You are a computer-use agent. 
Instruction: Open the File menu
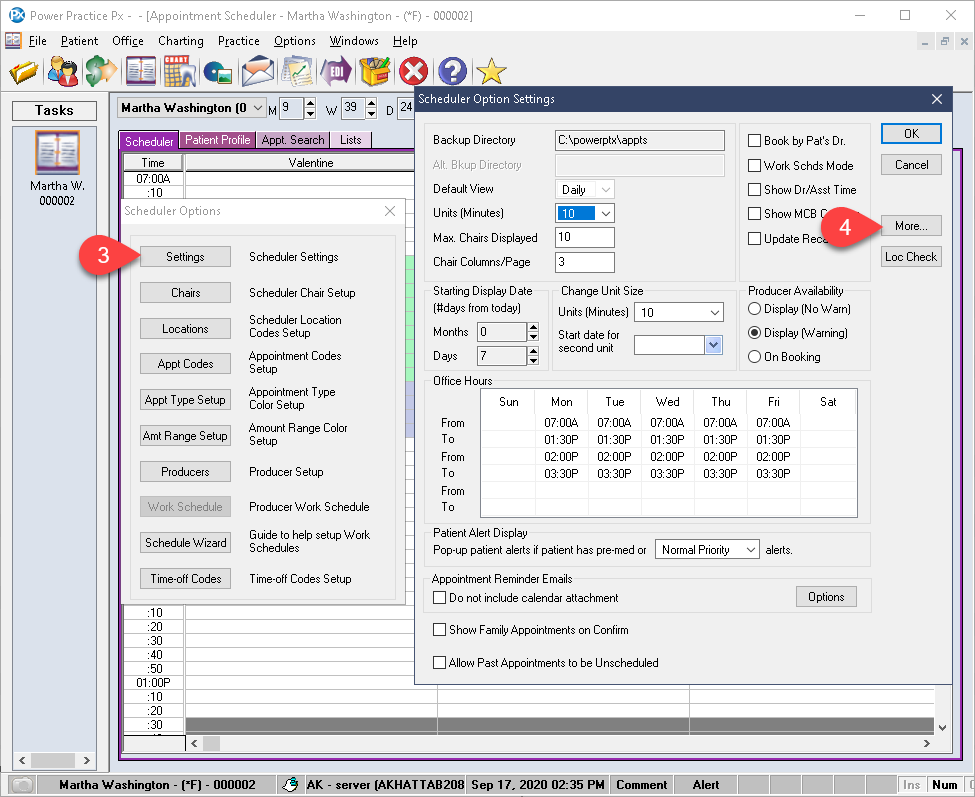coord(37,41)
